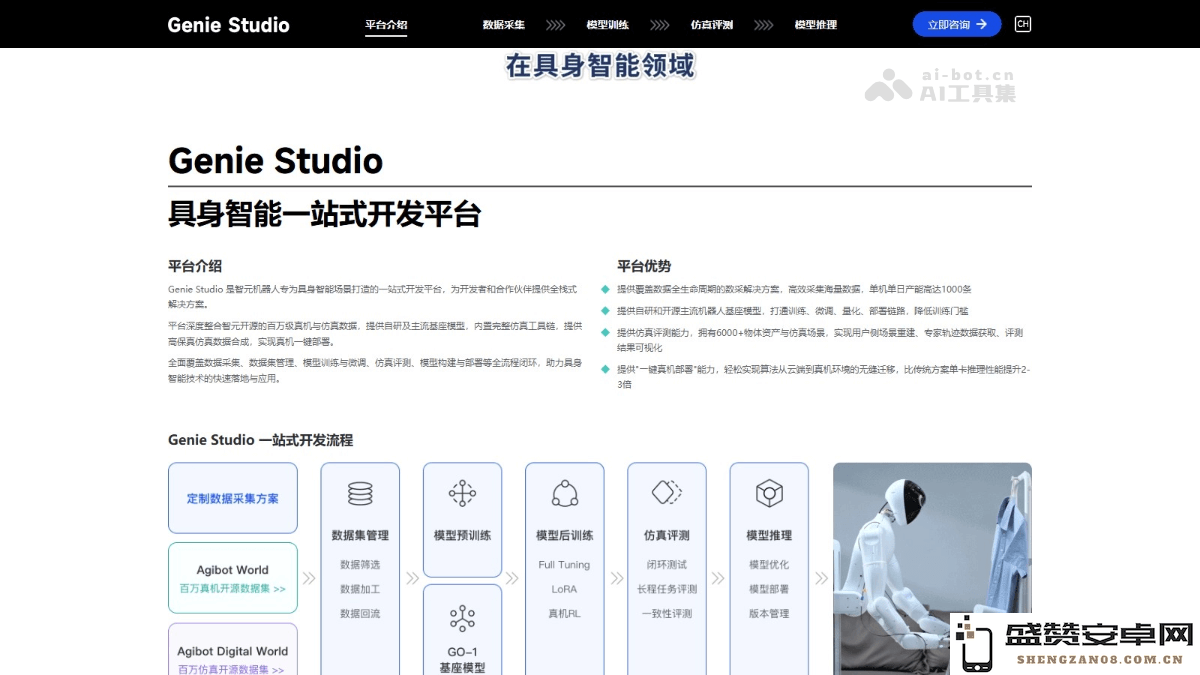
Task: Click the 模型优化 text
Action: click(769, 565)
